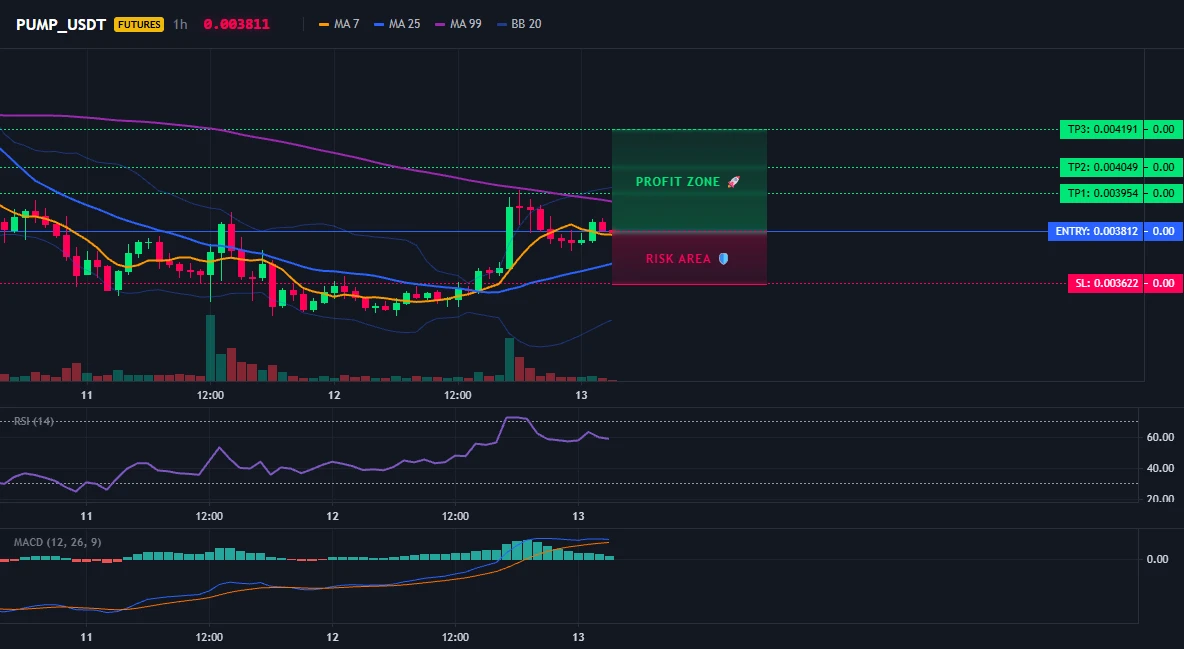Toggle the MA 7 legend entry

[x=339, y=24]
